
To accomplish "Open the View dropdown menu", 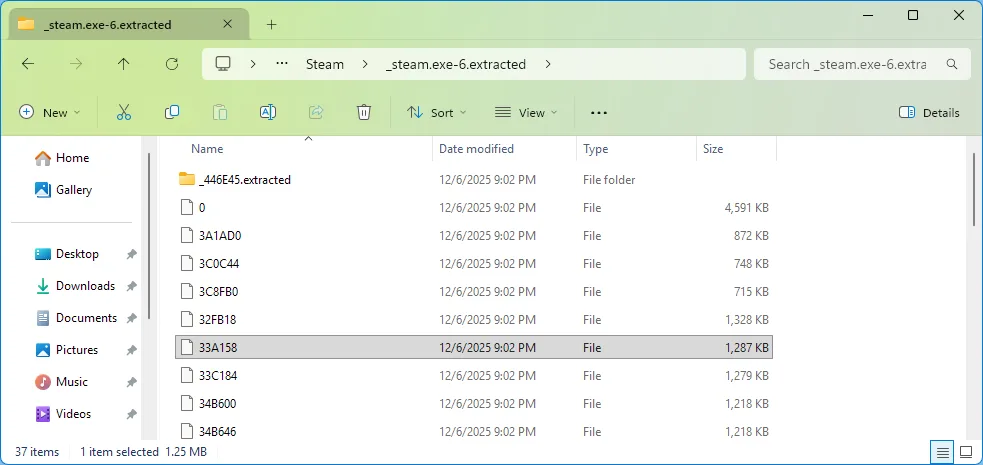I will [526, 113].
